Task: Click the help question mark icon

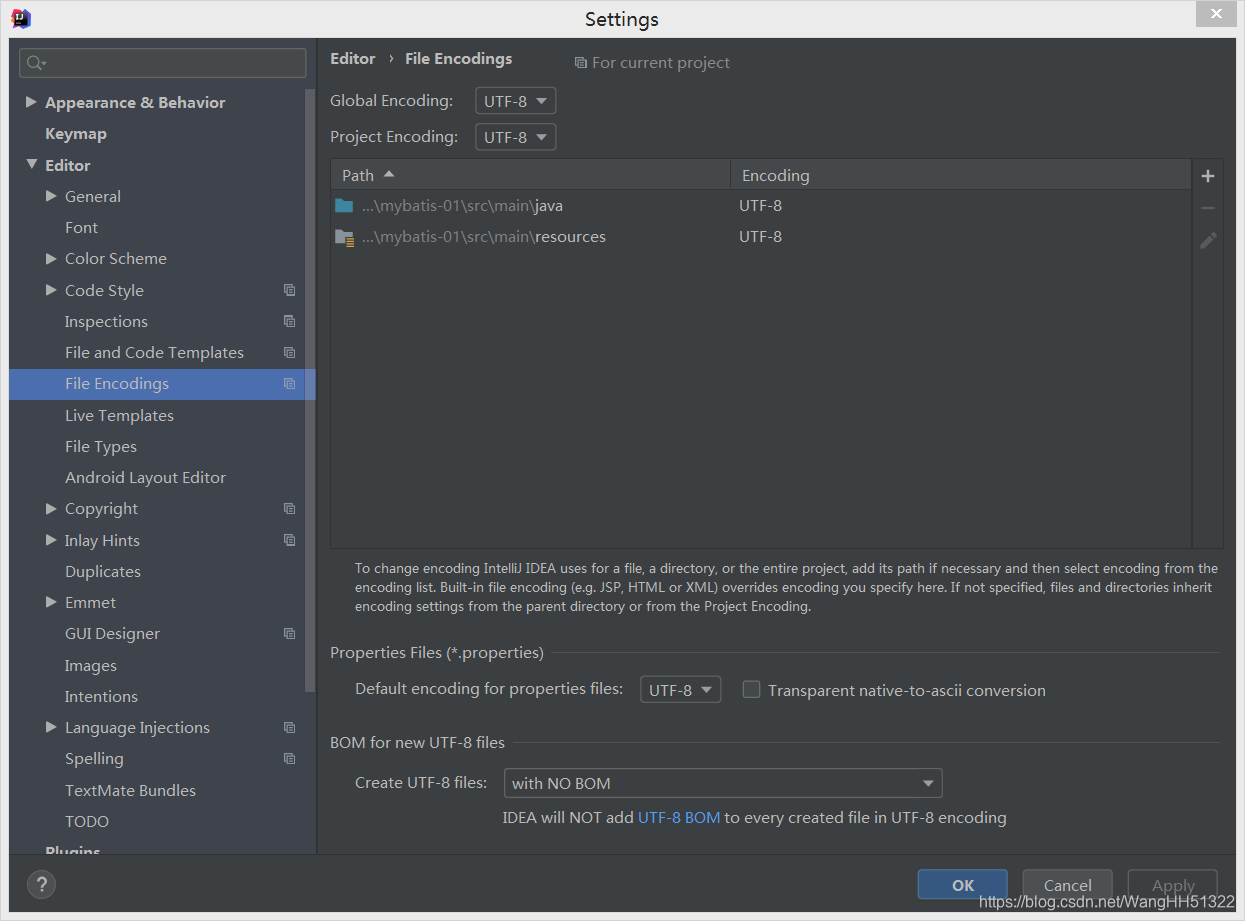Action: pos(41,884)
